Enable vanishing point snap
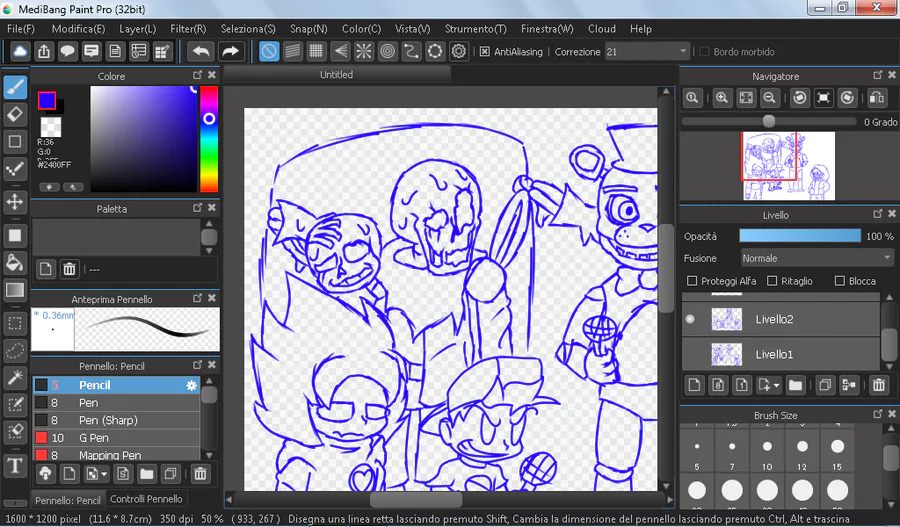This screenshot has width=900, height=527. [340, 52]
